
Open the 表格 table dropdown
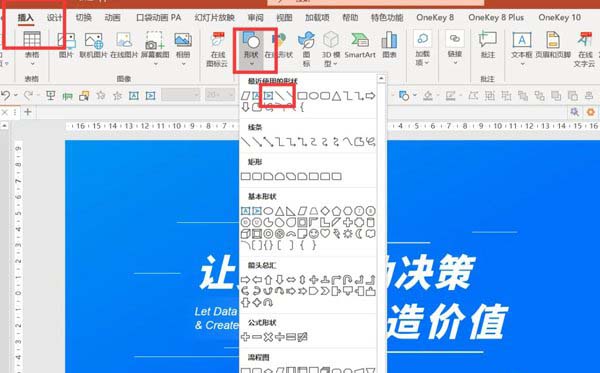32,48
